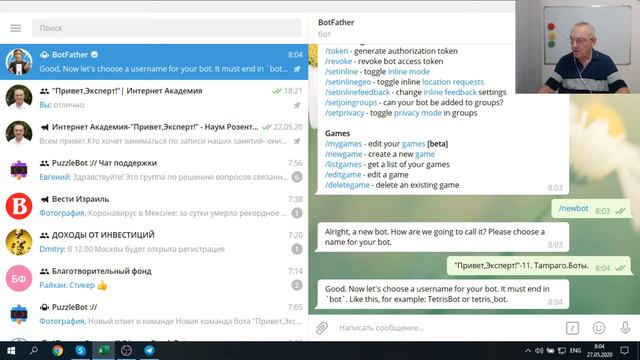Image resolution: width=640 pixels, height=360 pixels.
Task: Open Skype from the taskbar
Action: (80, 351)
